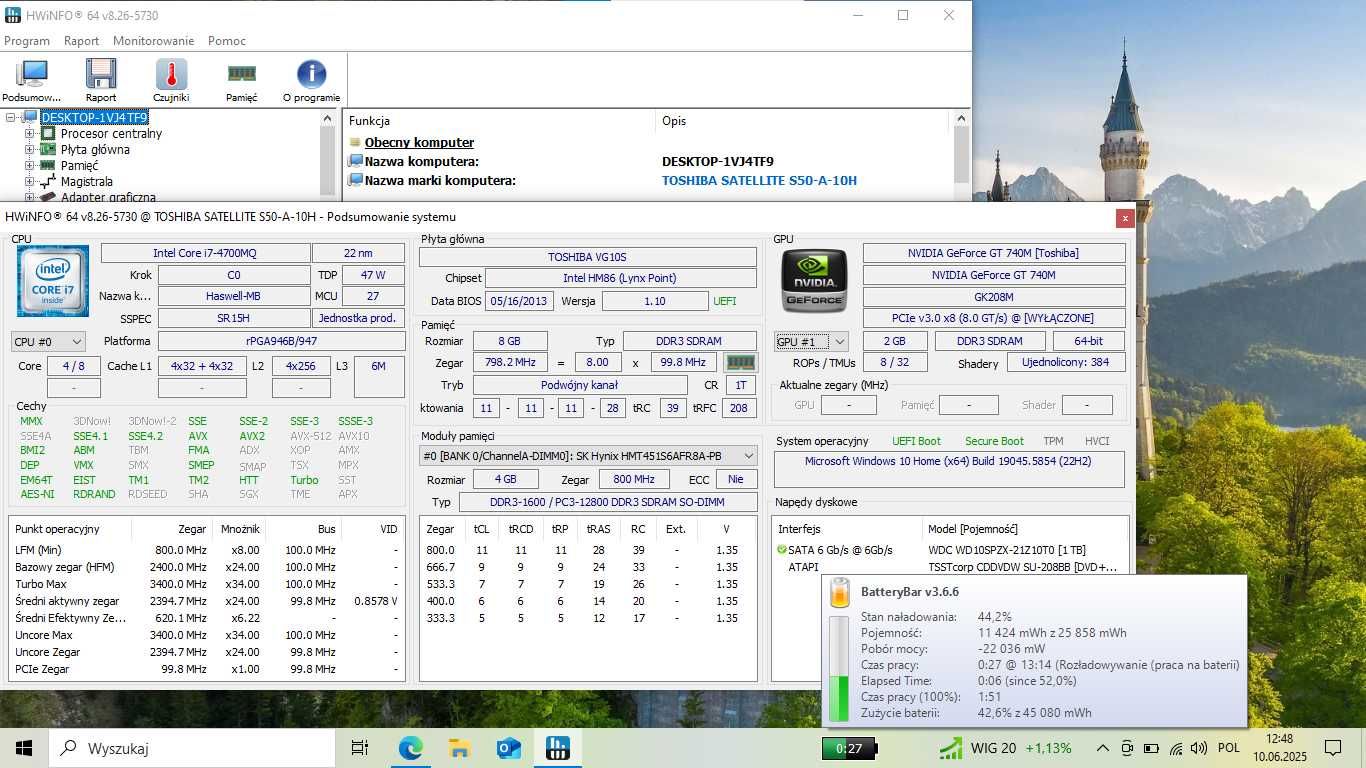Open the Podsumowanie summary toolbar icon
Image resolution: width=1366 pixels, height=768 pixels.
pos(32,80)
